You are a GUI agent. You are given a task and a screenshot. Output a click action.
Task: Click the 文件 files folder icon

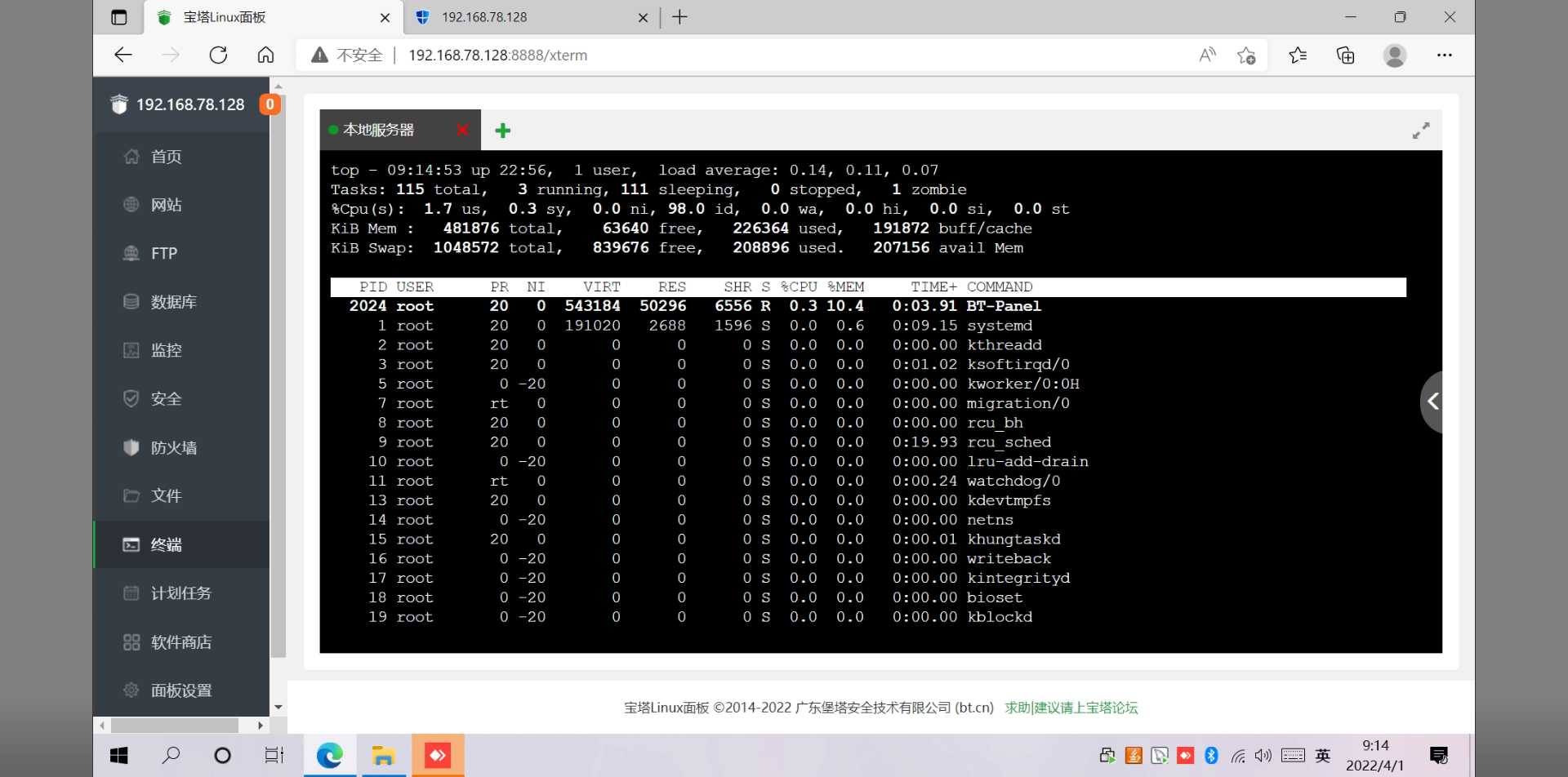[131, 495]
